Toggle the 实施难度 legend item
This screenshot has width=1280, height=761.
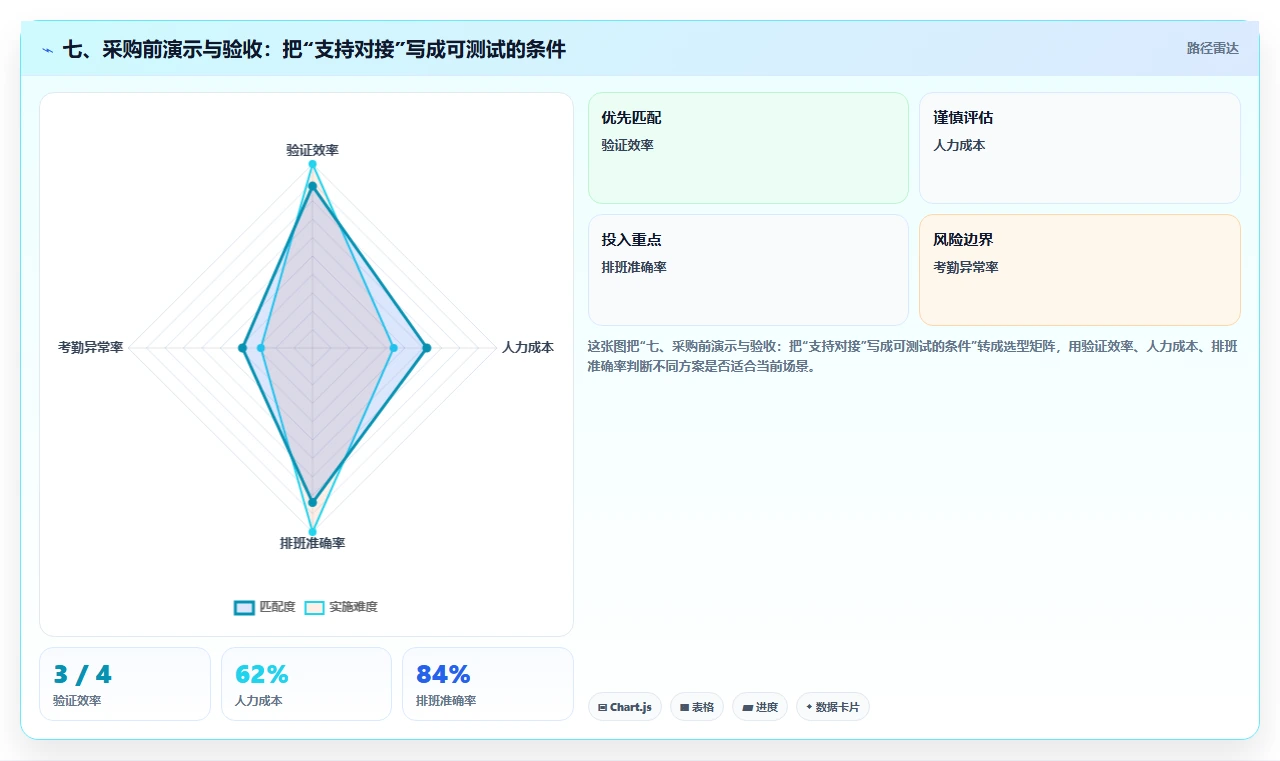(x=341, y=607)
